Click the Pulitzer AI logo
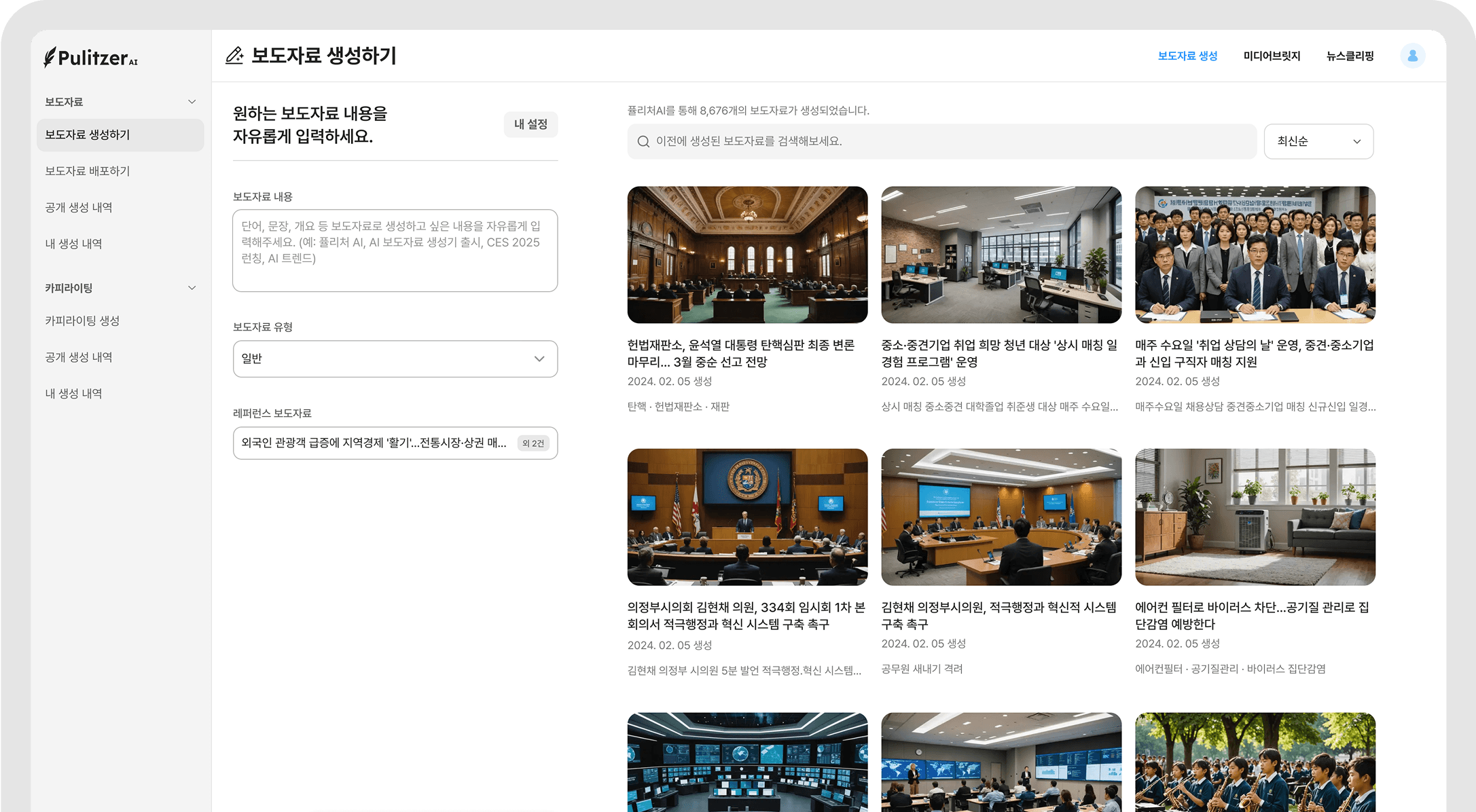The height and width of the screenshot is (812, 1476). pos(90,58)
